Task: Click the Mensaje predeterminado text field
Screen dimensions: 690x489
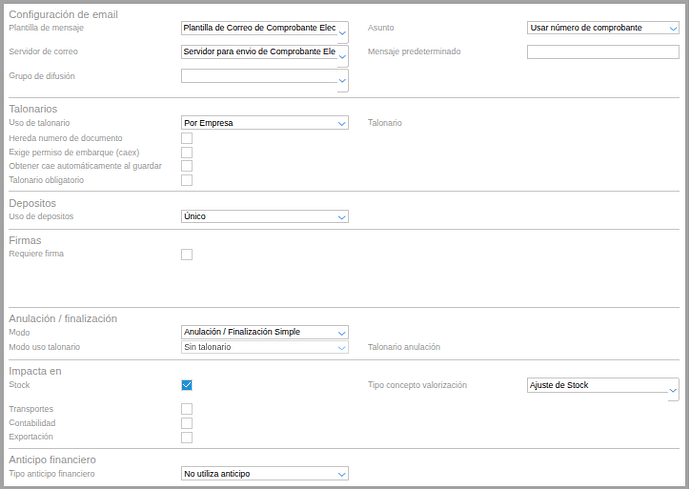Action: (x=603, y=52)
